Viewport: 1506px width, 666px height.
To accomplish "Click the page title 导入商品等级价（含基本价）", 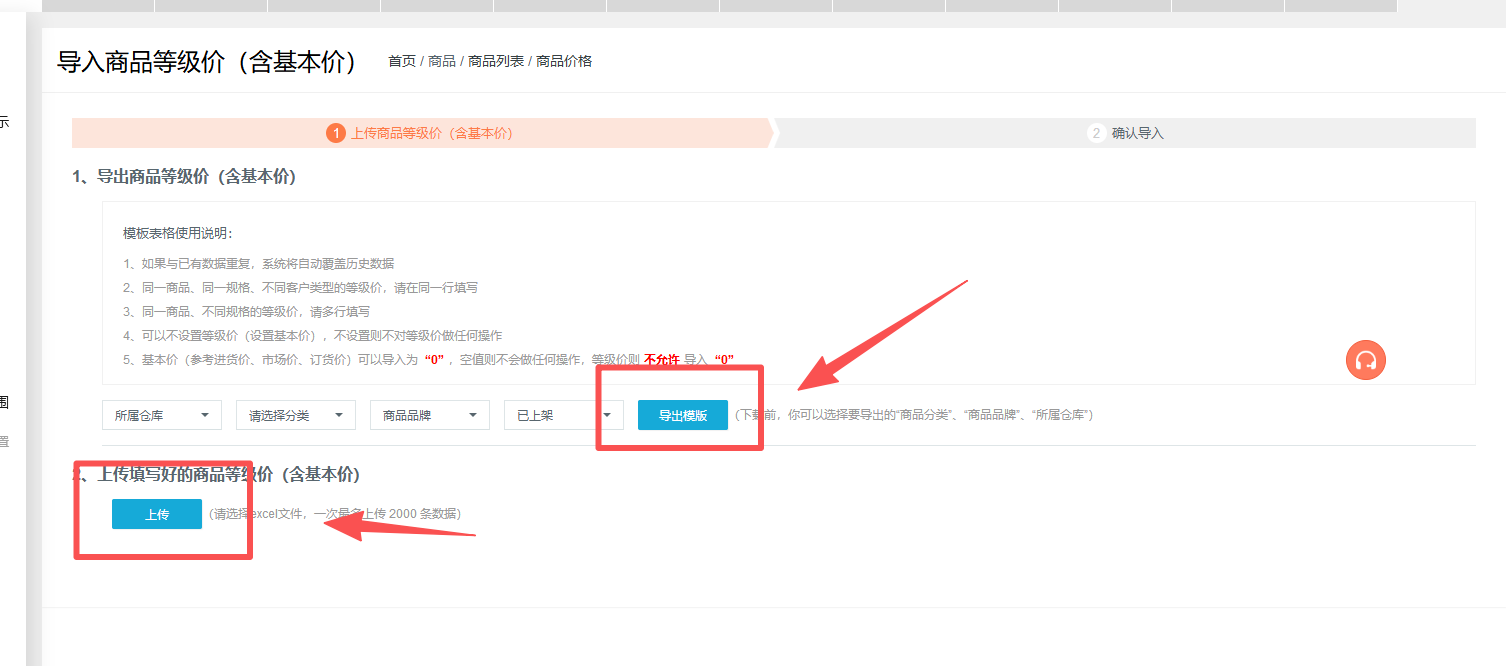I will (208, 61).
